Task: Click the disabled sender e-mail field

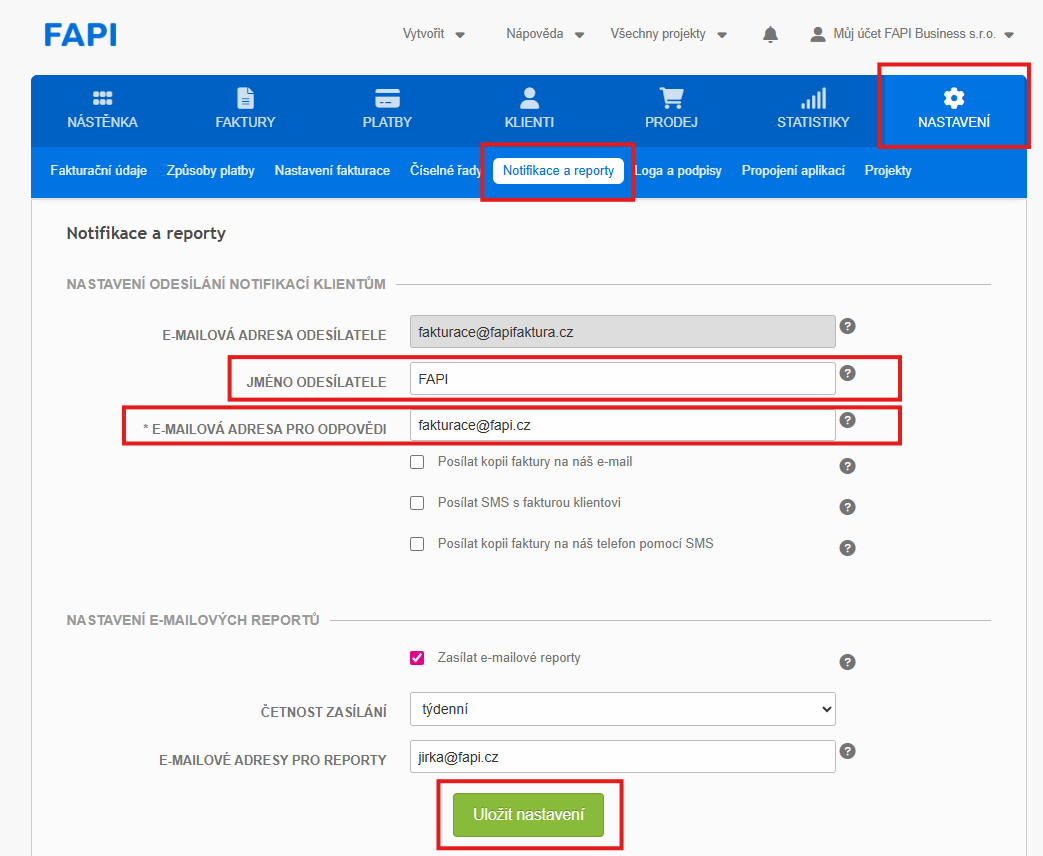Action: 623,331
